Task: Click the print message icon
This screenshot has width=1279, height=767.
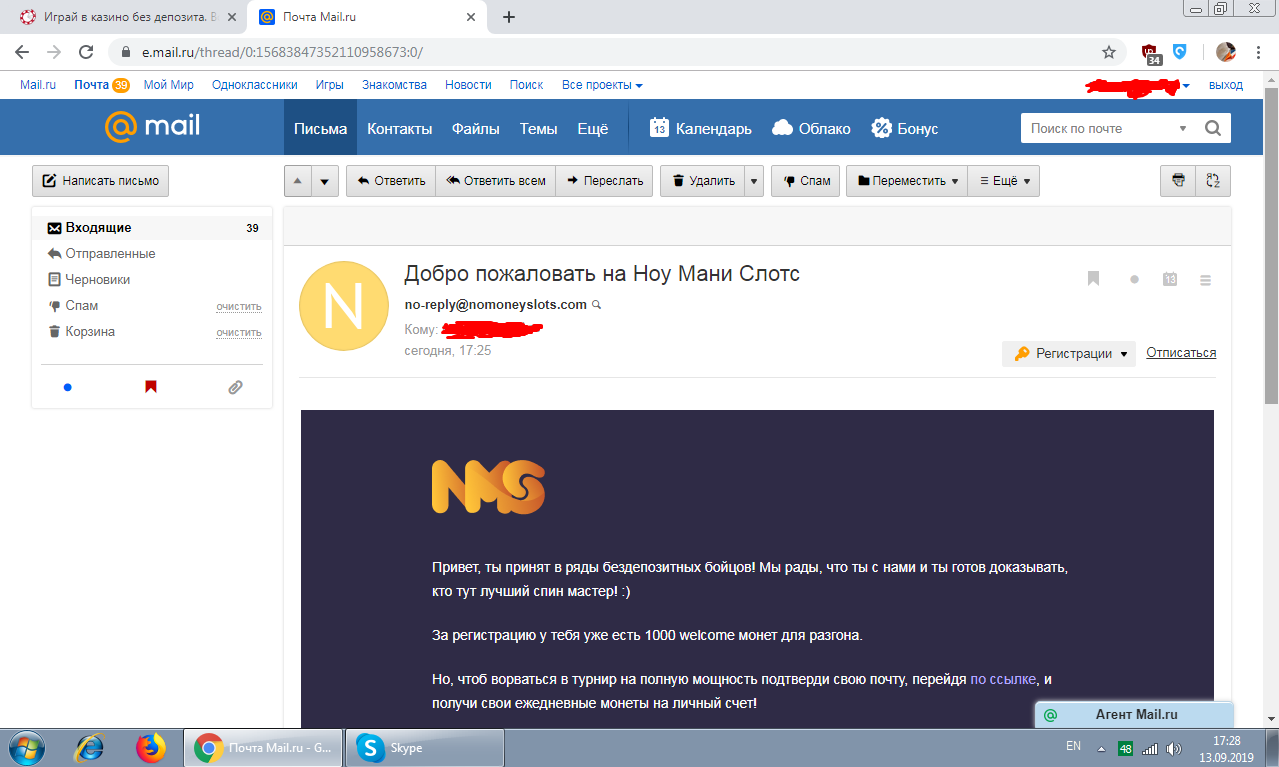Action: [x=1178, y=181]
